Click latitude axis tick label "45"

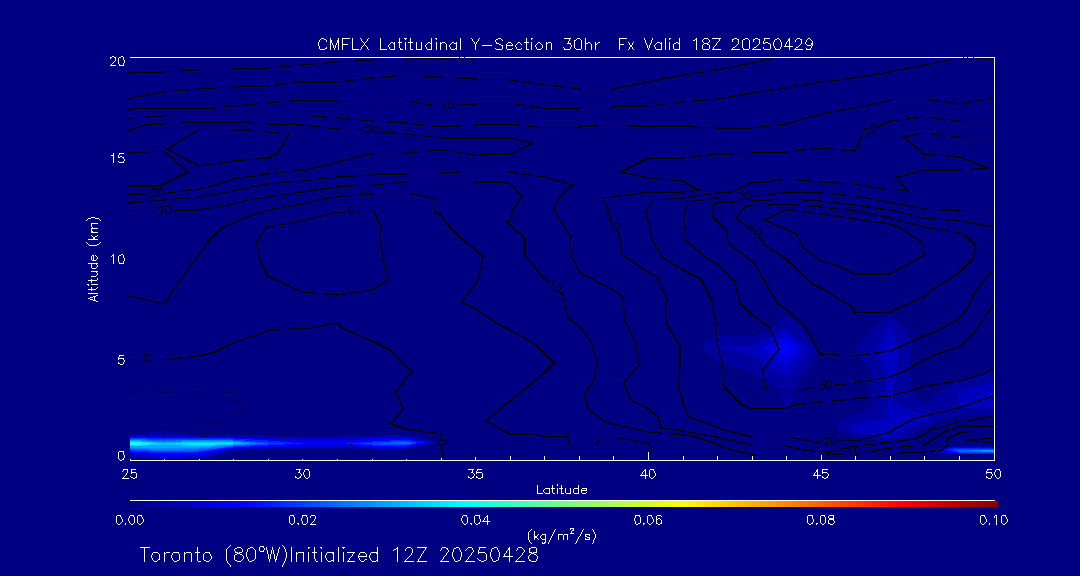821,473
